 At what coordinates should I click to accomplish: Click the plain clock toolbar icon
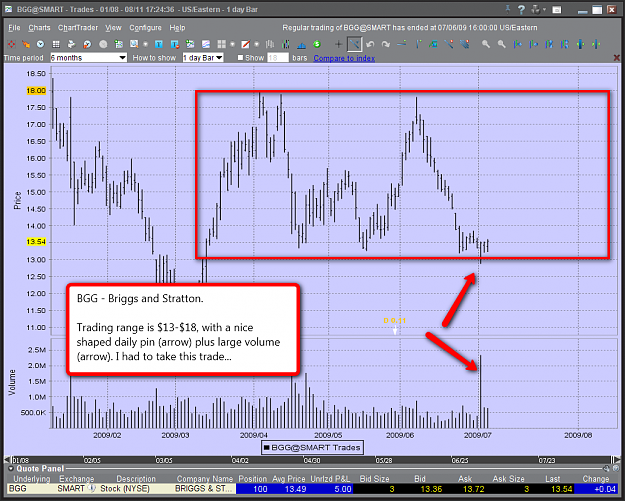pos(40,44)
